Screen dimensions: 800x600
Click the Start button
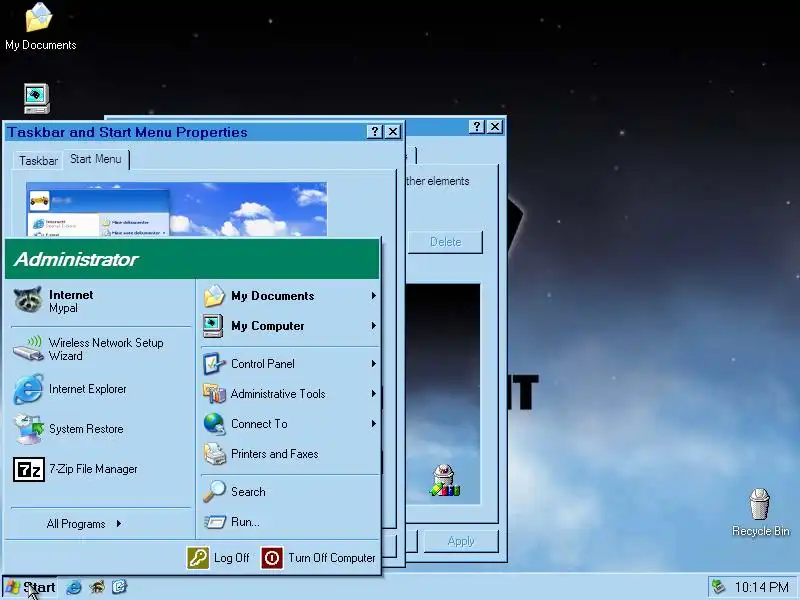(30, 587)
